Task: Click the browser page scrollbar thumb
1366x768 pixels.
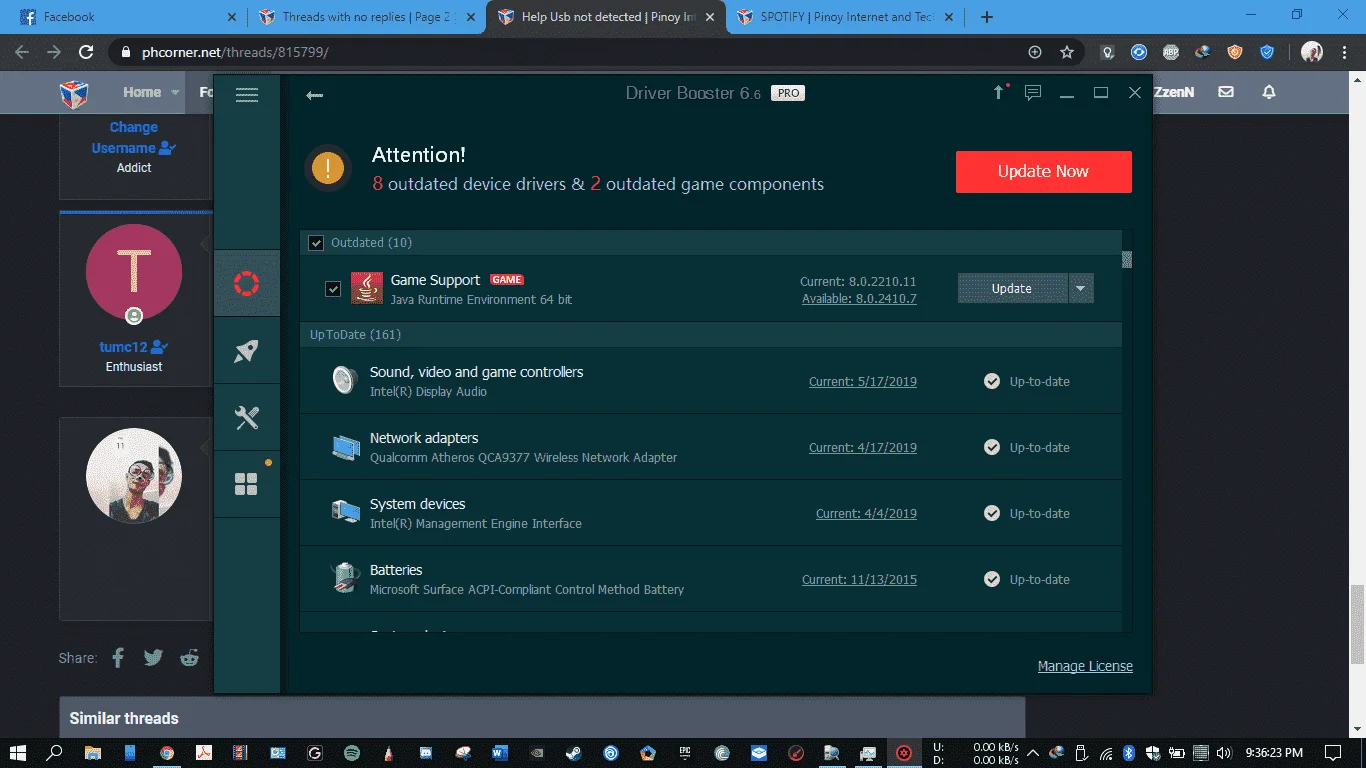Action: coord(1357,624)
